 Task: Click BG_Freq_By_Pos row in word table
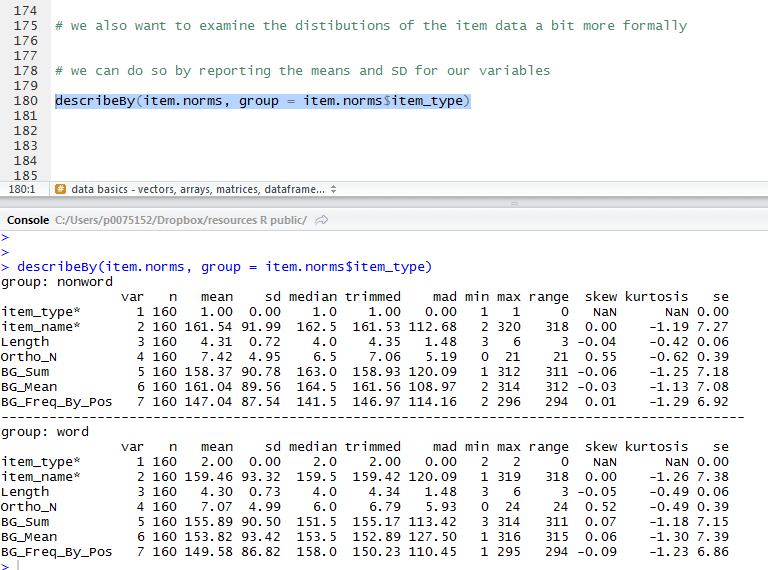coord(56,552)
